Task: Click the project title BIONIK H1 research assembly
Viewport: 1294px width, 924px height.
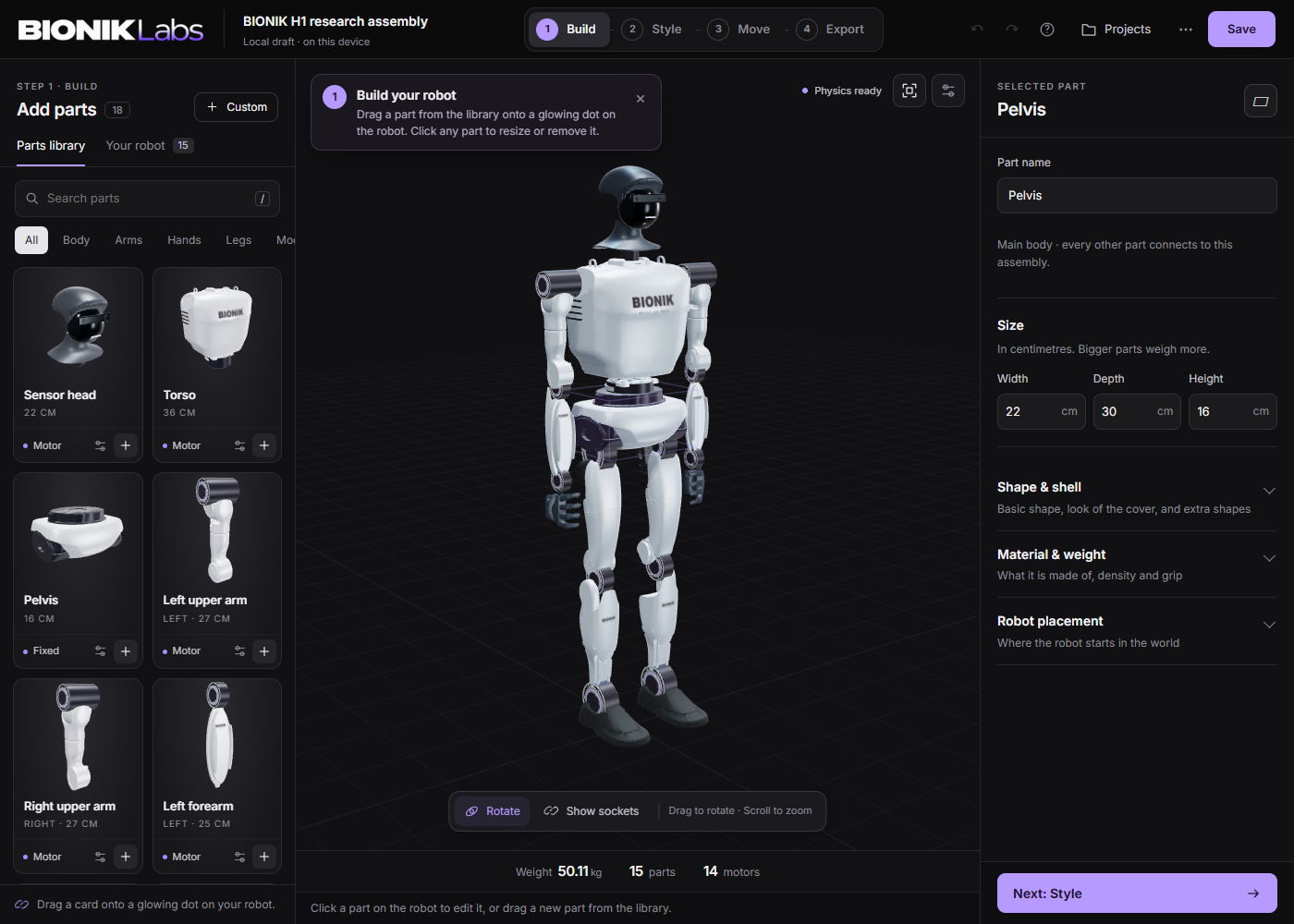Action: point(336,21)
